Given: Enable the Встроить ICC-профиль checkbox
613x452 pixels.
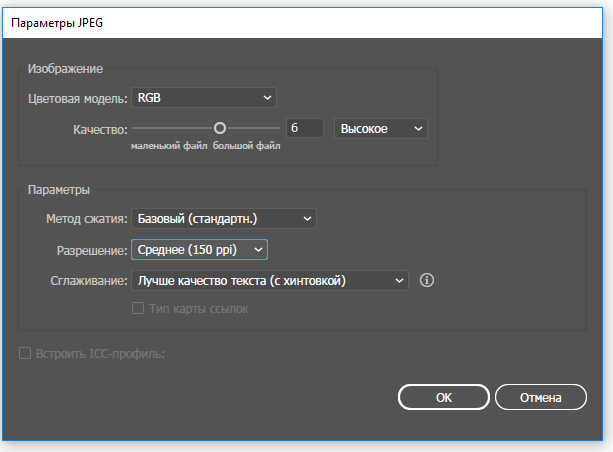Looking at the screenshot, I should point(25,353).
